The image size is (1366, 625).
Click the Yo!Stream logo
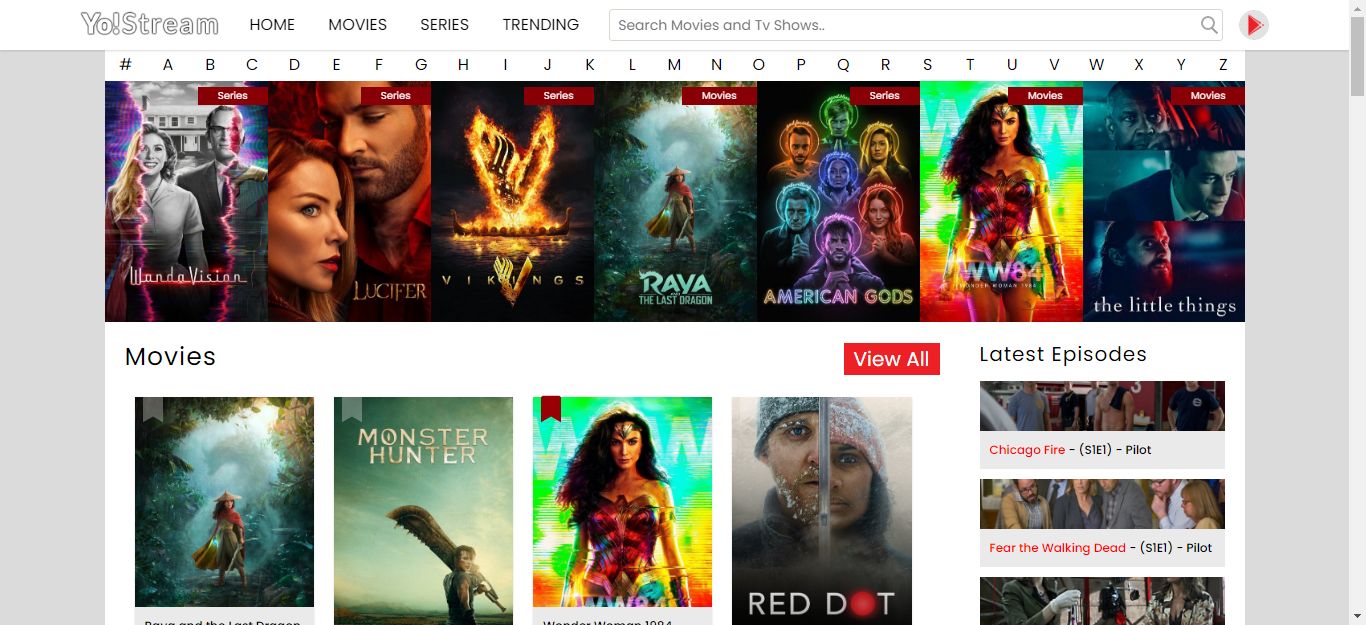tap(150, 24)
